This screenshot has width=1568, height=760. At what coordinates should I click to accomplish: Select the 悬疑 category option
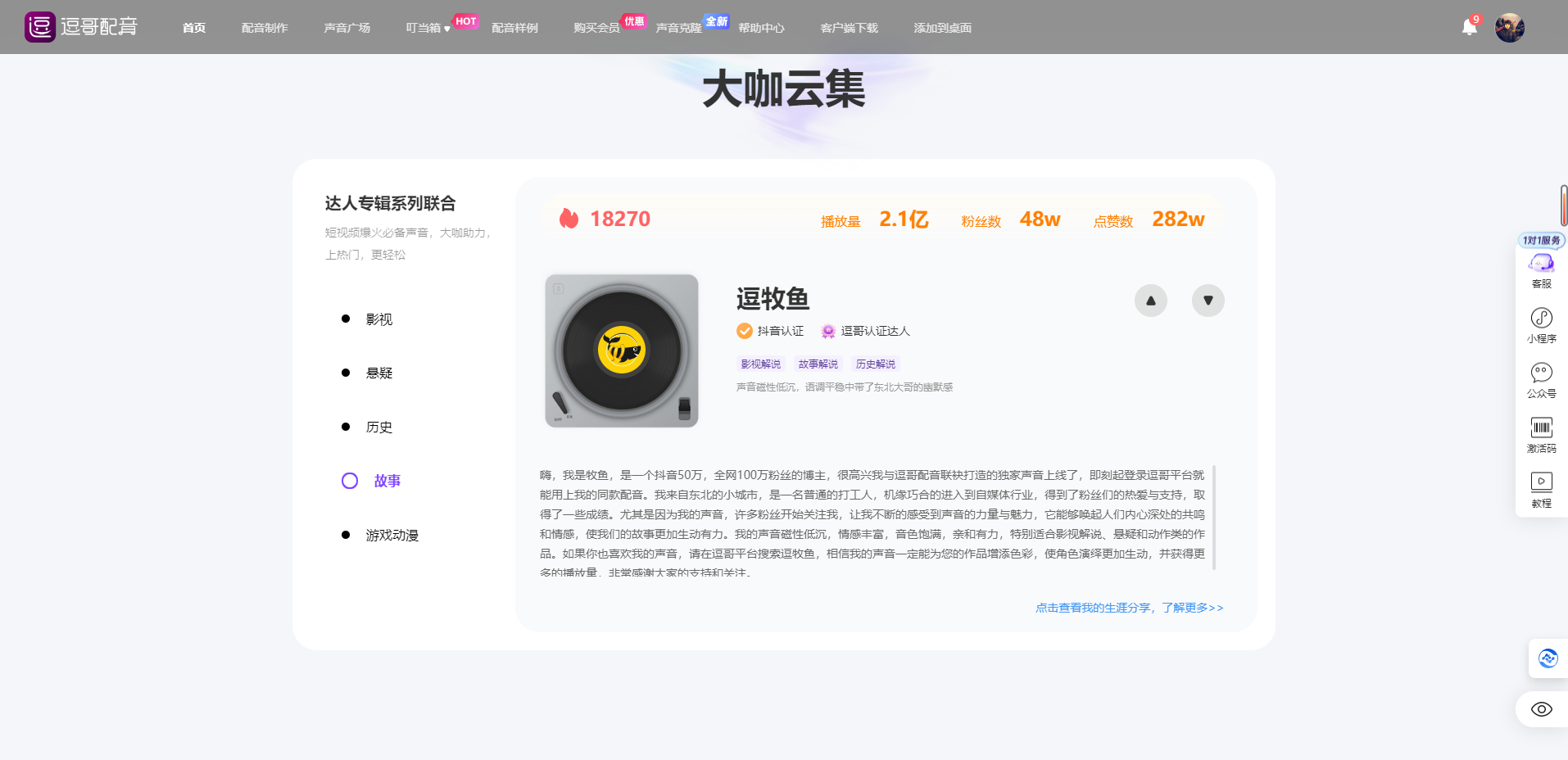[379, 373]
